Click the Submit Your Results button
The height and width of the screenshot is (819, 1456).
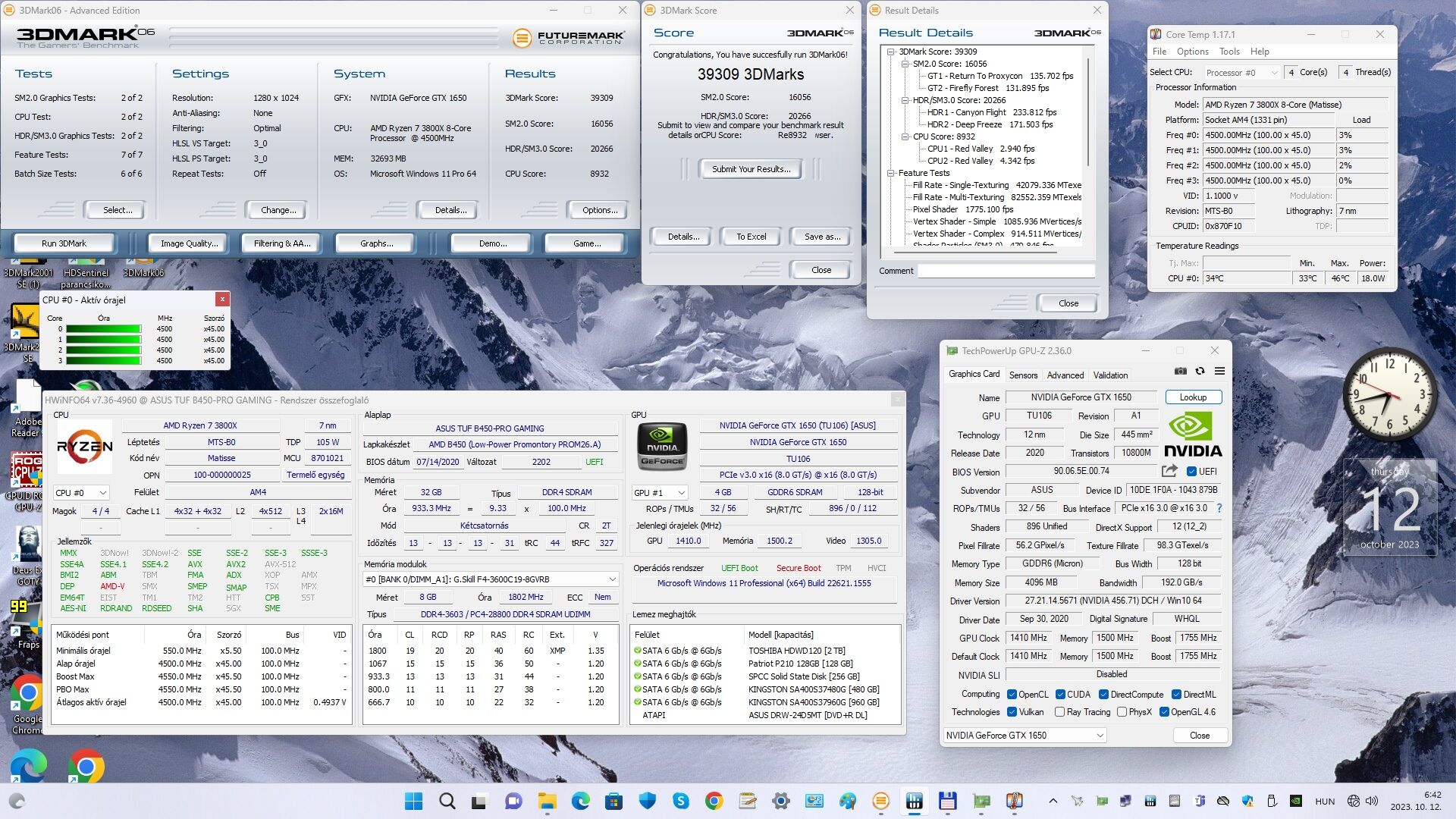point(751,168)
